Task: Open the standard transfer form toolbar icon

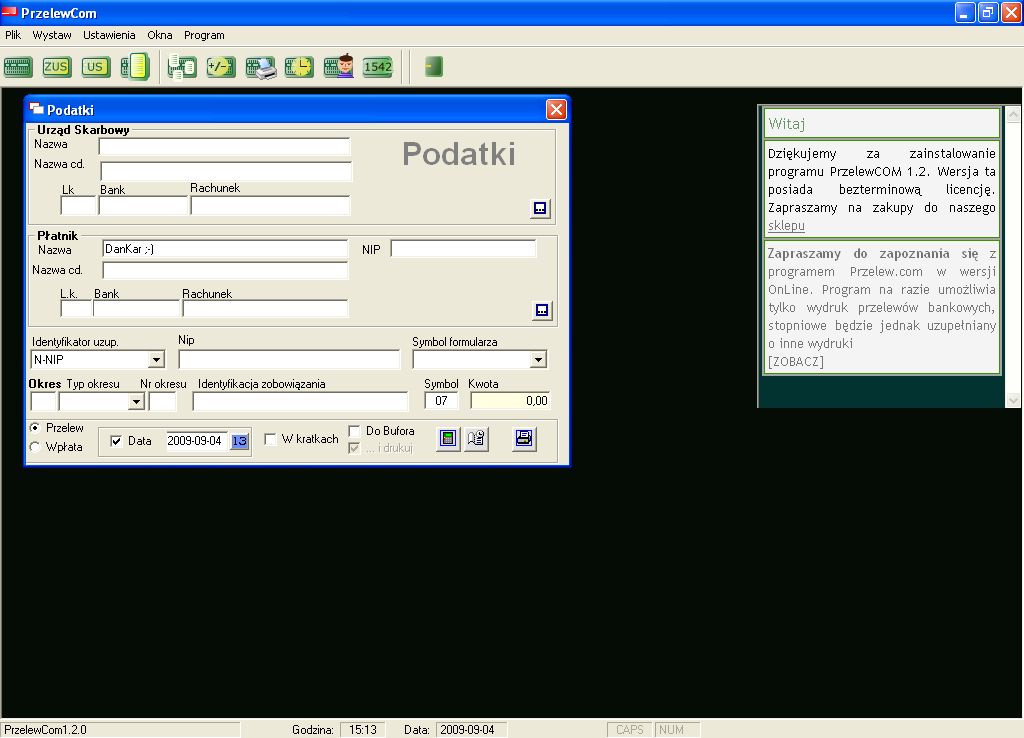Action: 18,67
